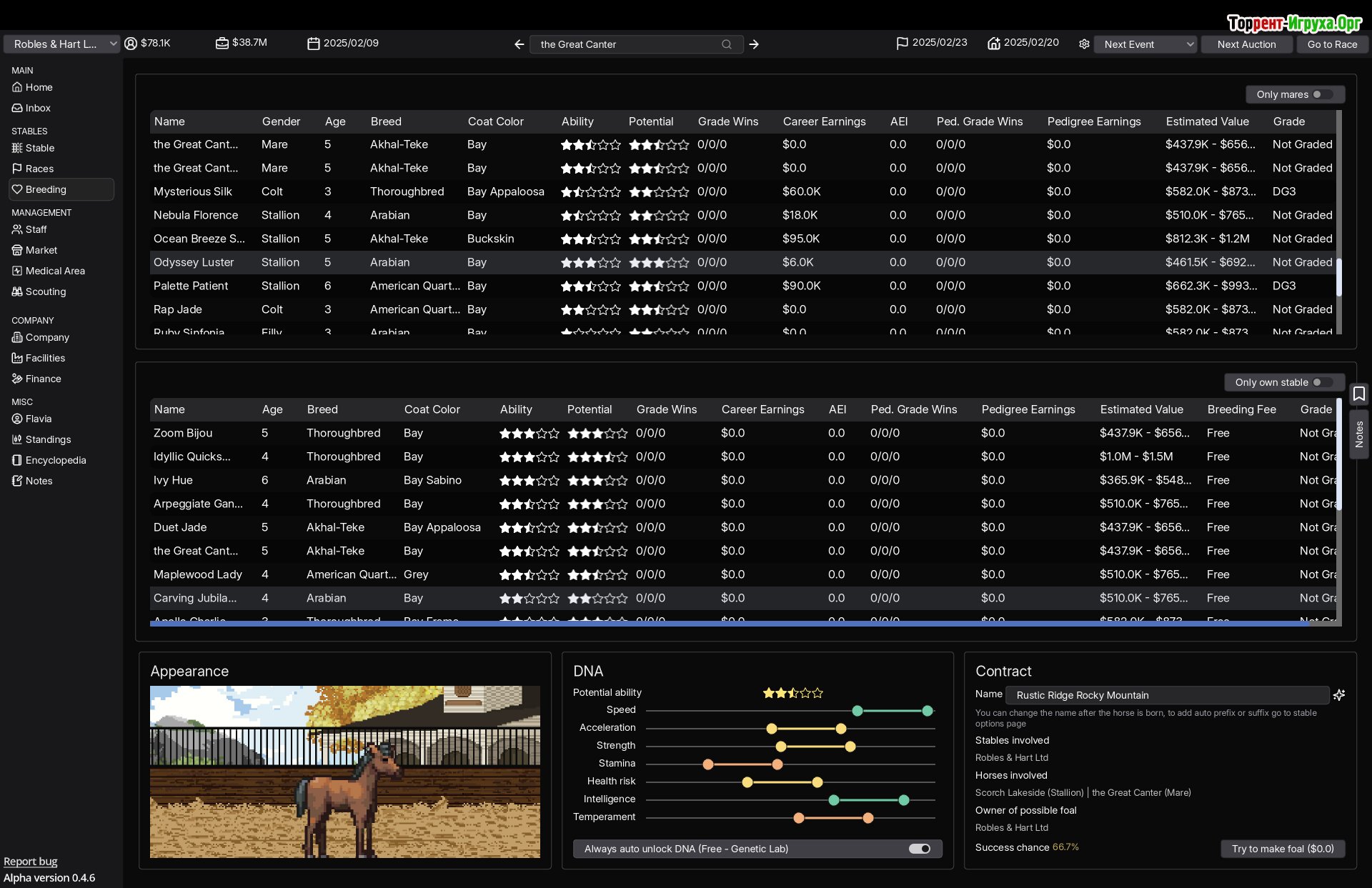Click the foal Name input field

pos(1166,695)
